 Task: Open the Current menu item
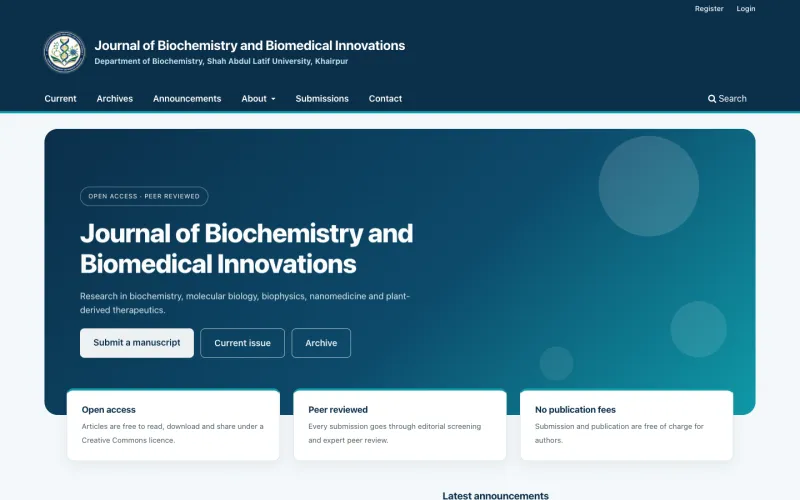pos(60,98)
